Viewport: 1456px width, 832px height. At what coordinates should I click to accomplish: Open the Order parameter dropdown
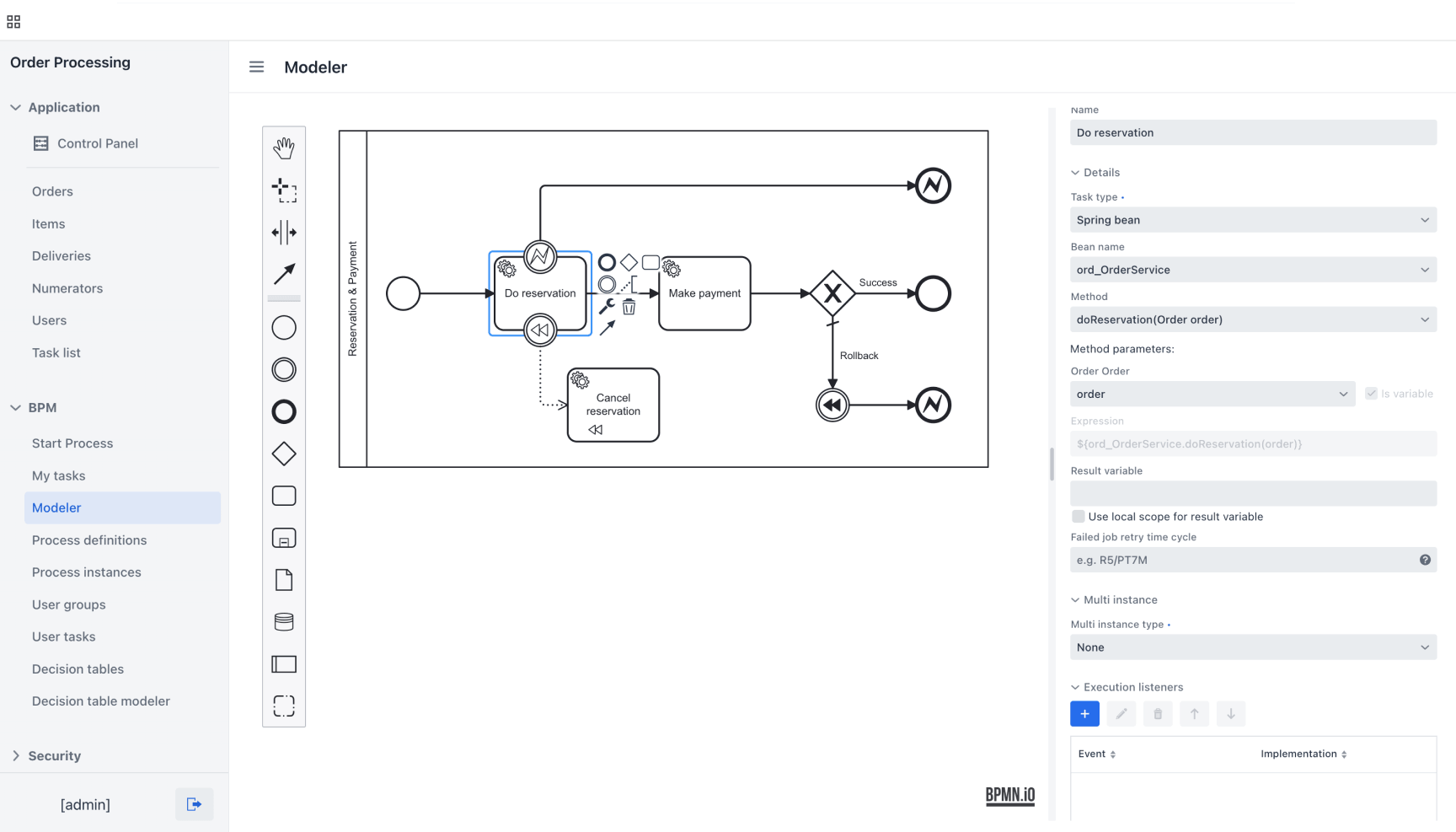[1212, 394]
